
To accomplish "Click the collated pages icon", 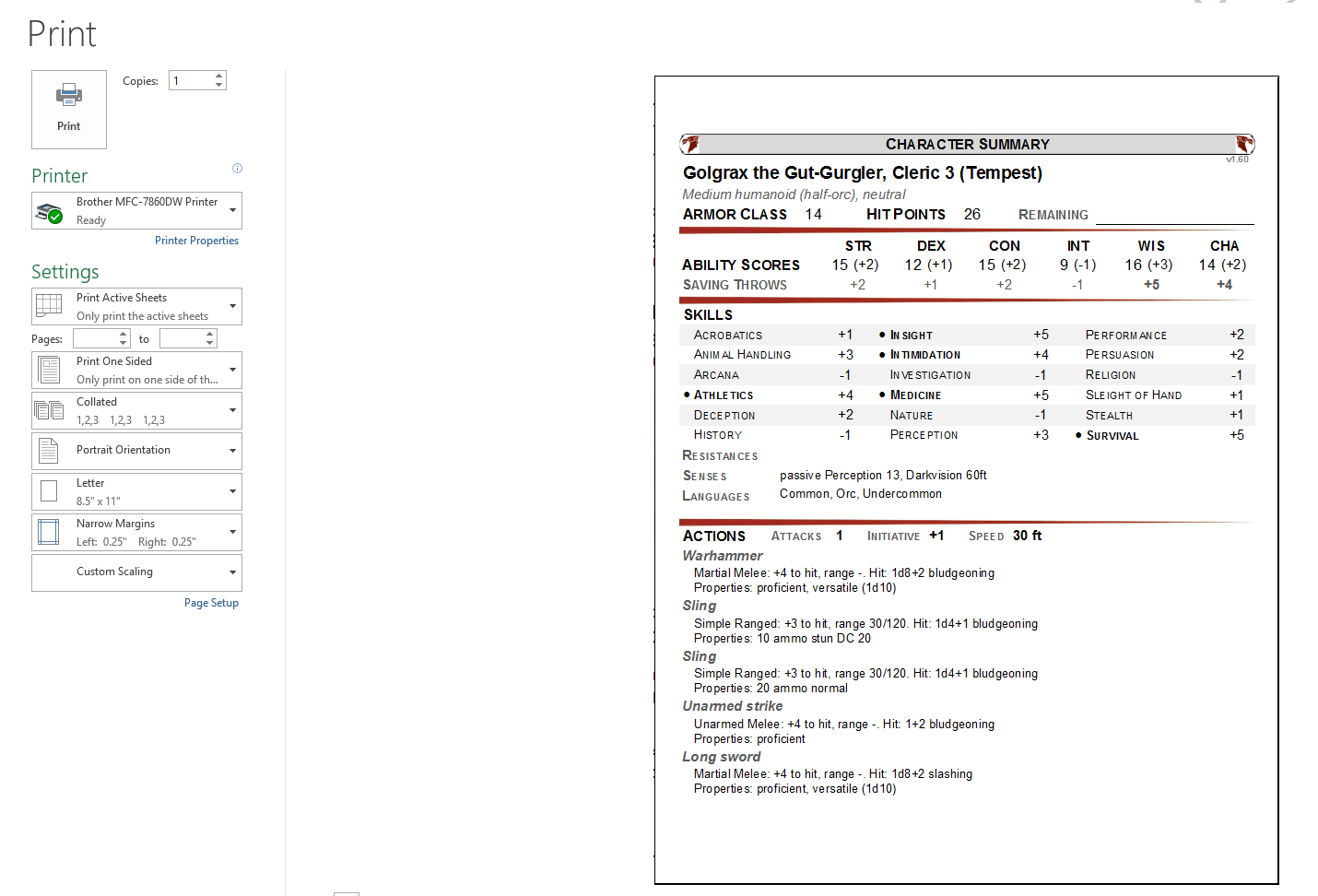I will [x=49, y=410].
